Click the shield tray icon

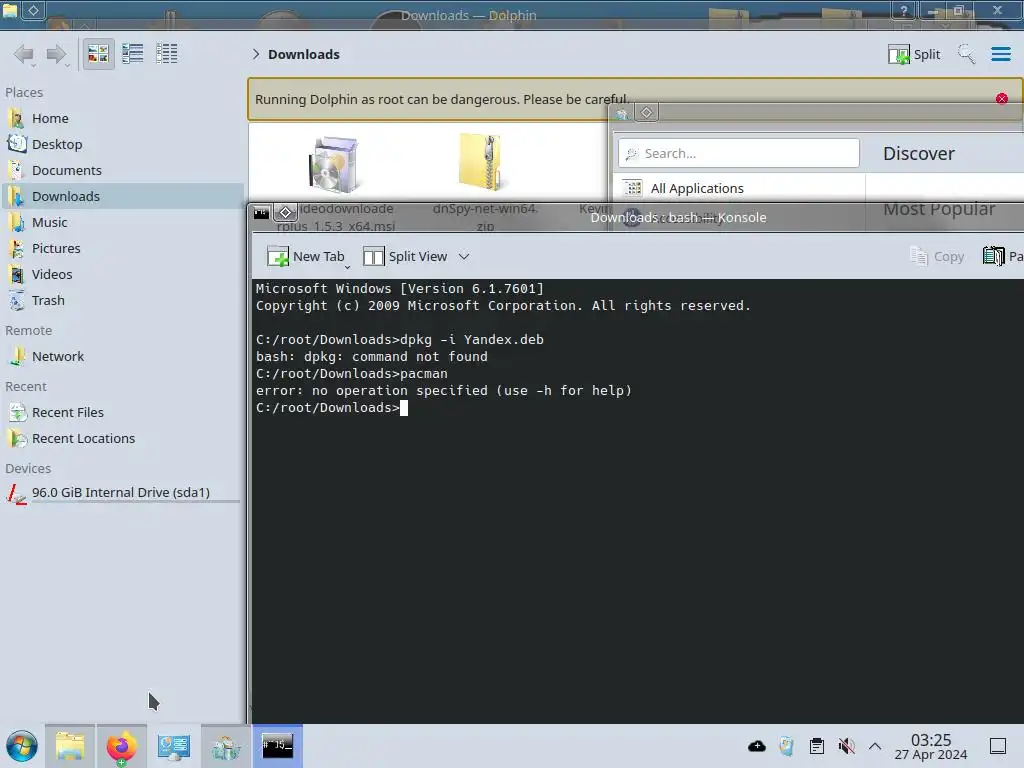787,746
